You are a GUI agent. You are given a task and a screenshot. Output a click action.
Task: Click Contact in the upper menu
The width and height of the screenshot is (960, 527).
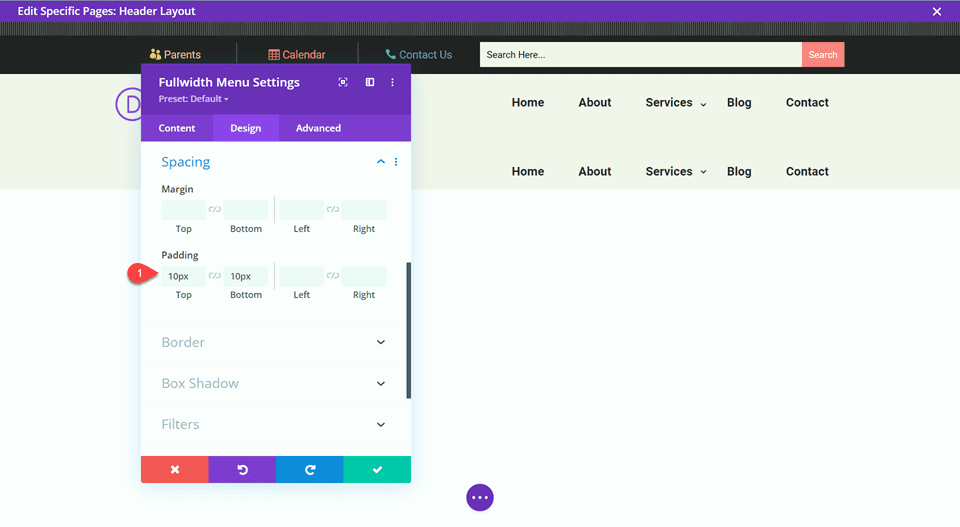coord(807,103)
